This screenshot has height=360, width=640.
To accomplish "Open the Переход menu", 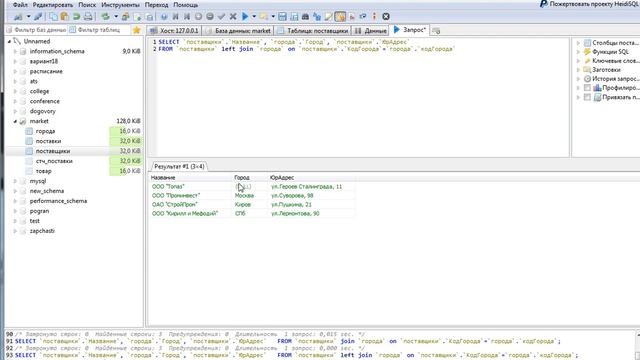I will 156,5.
